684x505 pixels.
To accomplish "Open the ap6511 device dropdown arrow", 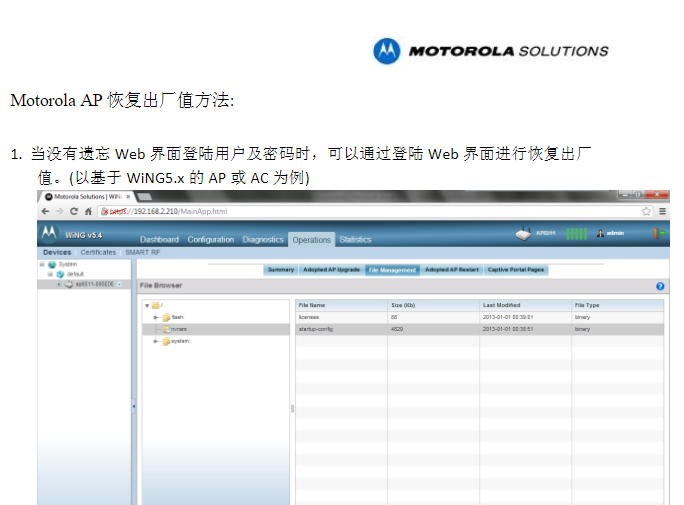I will click(120, 284).
